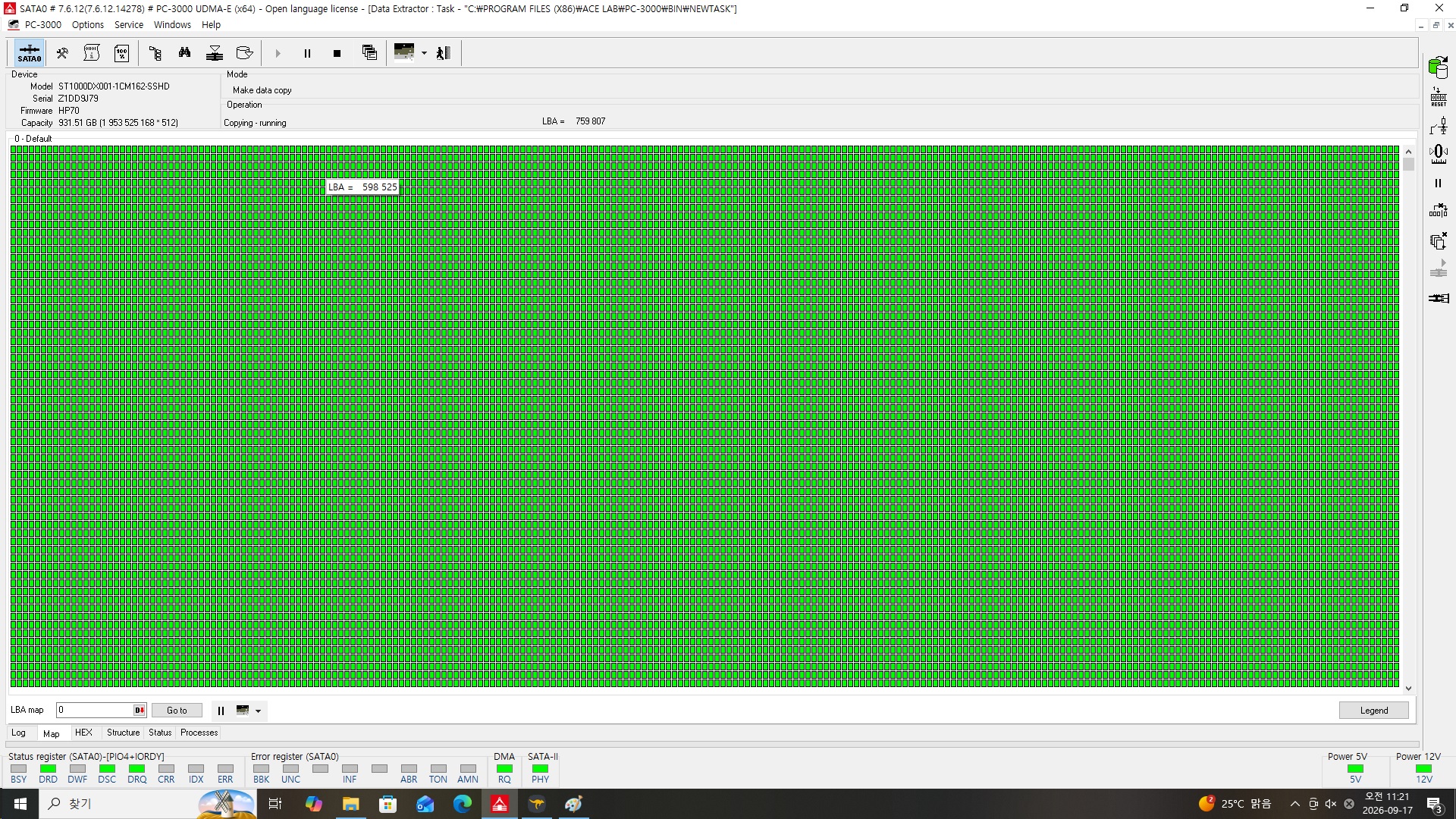Image resolution: width=1456 pixels, height=819 pixels.
Task: Expand the map picture dropdown arrow
Action: coord(424,53)
